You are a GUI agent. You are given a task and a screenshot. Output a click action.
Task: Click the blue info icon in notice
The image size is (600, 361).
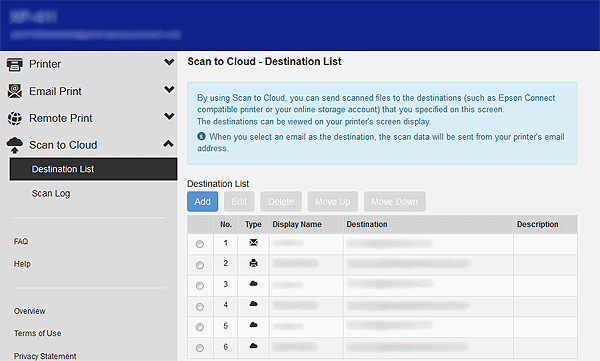201,136
